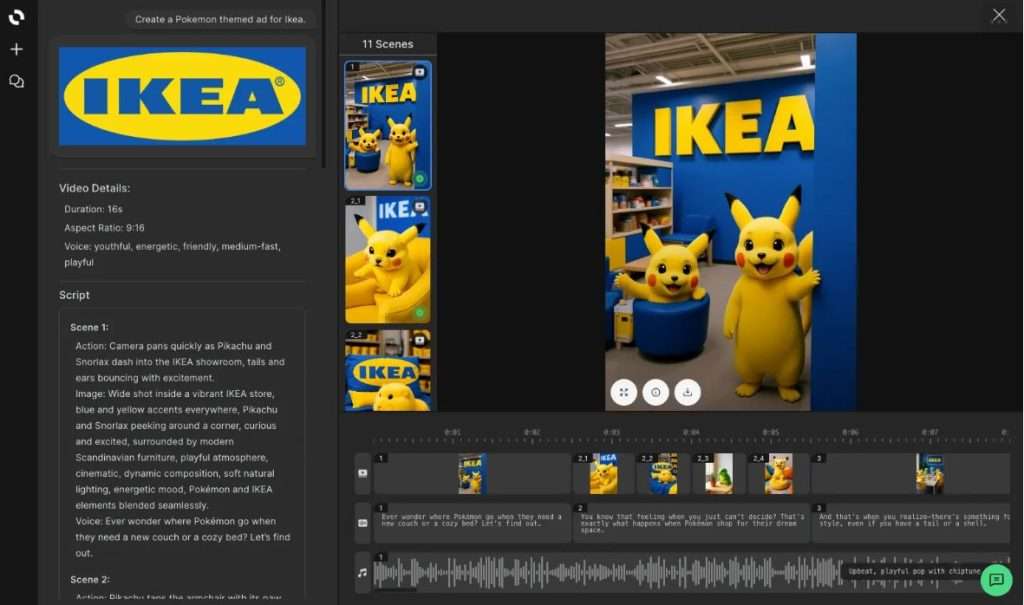Select the 2.1 clip in the timeline

(x=603, y=474)
